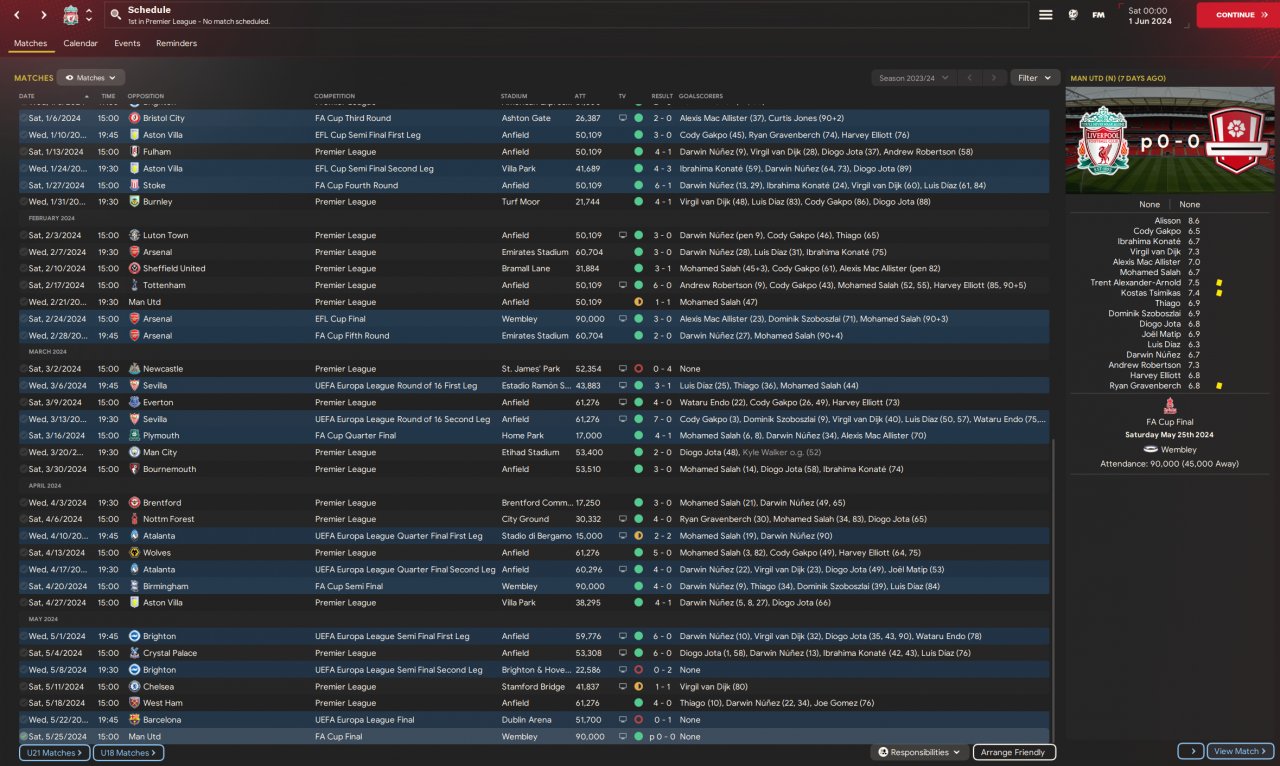Click the Man City club badge

coord(134,452)
